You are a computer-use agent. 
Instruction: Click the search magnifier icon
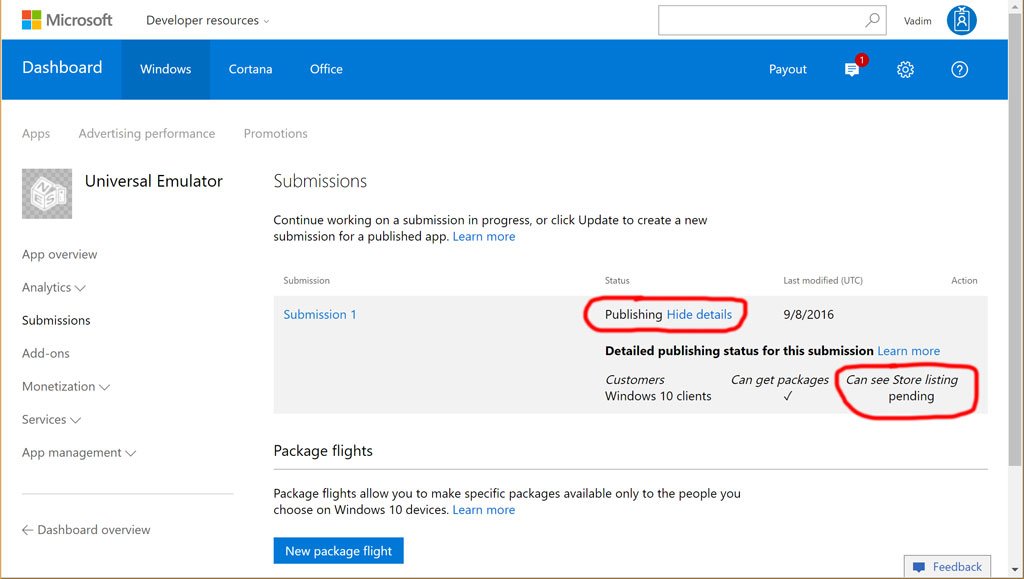point(872,20)
